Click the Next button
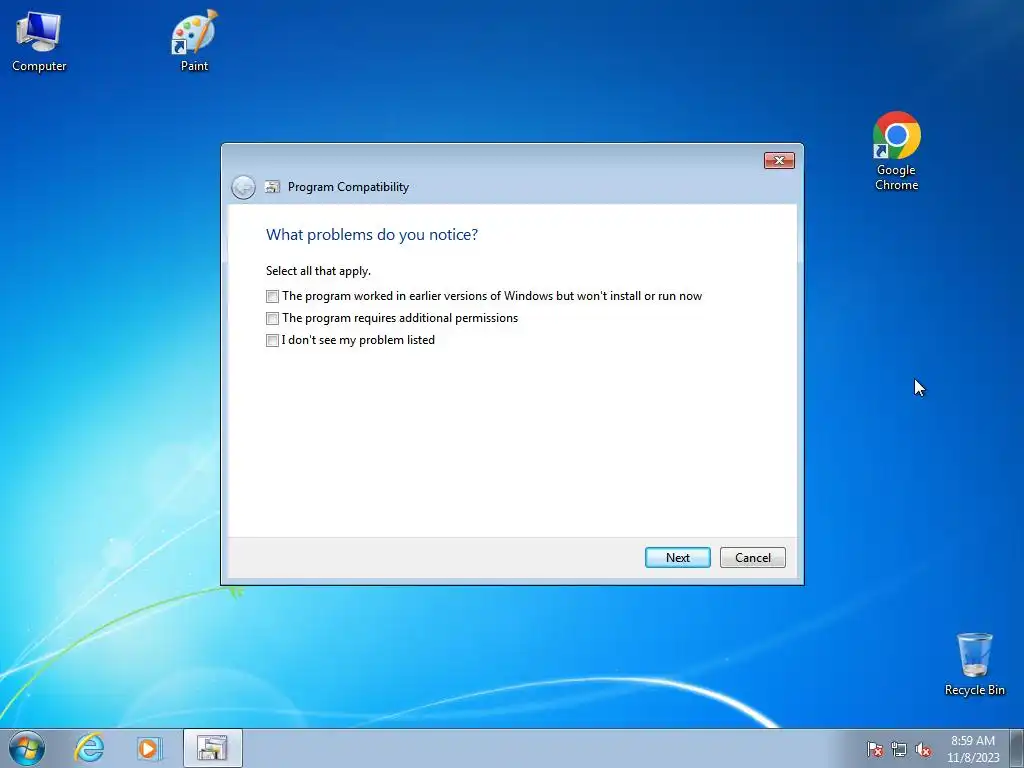1024x768 pixels. click(x=677, y=558)
